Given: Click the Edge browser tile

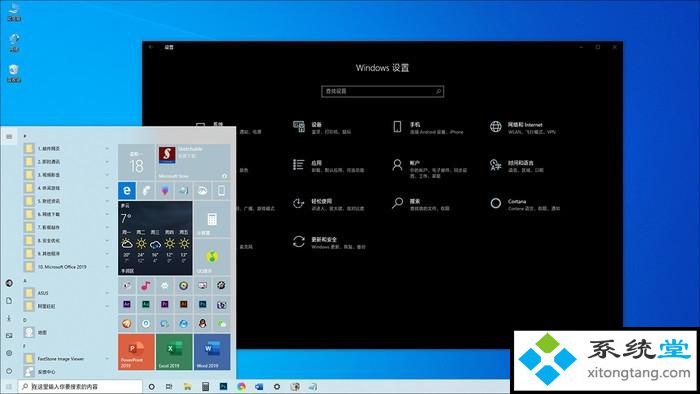Looking at the screenshot, I should coord(127,191).
